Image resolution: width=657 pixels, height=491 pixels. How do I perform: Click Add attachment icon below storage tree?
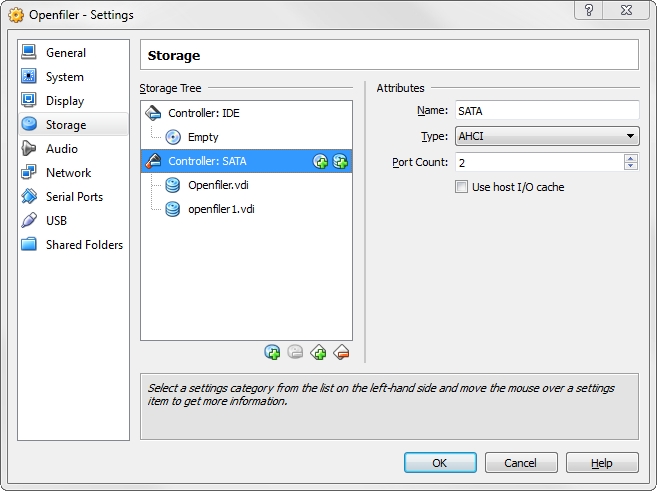272,352
